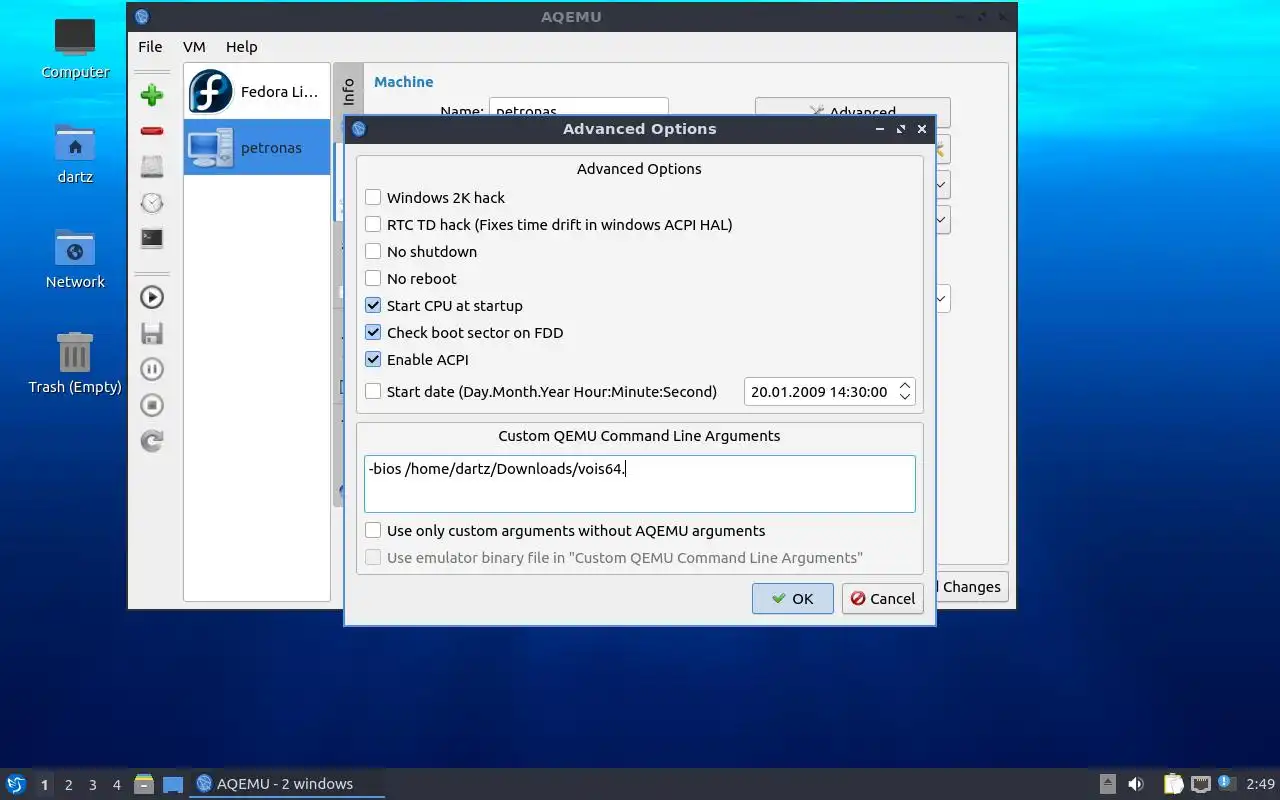Click the clock icon in AQEMU toolbar

(x=152, y=202)
